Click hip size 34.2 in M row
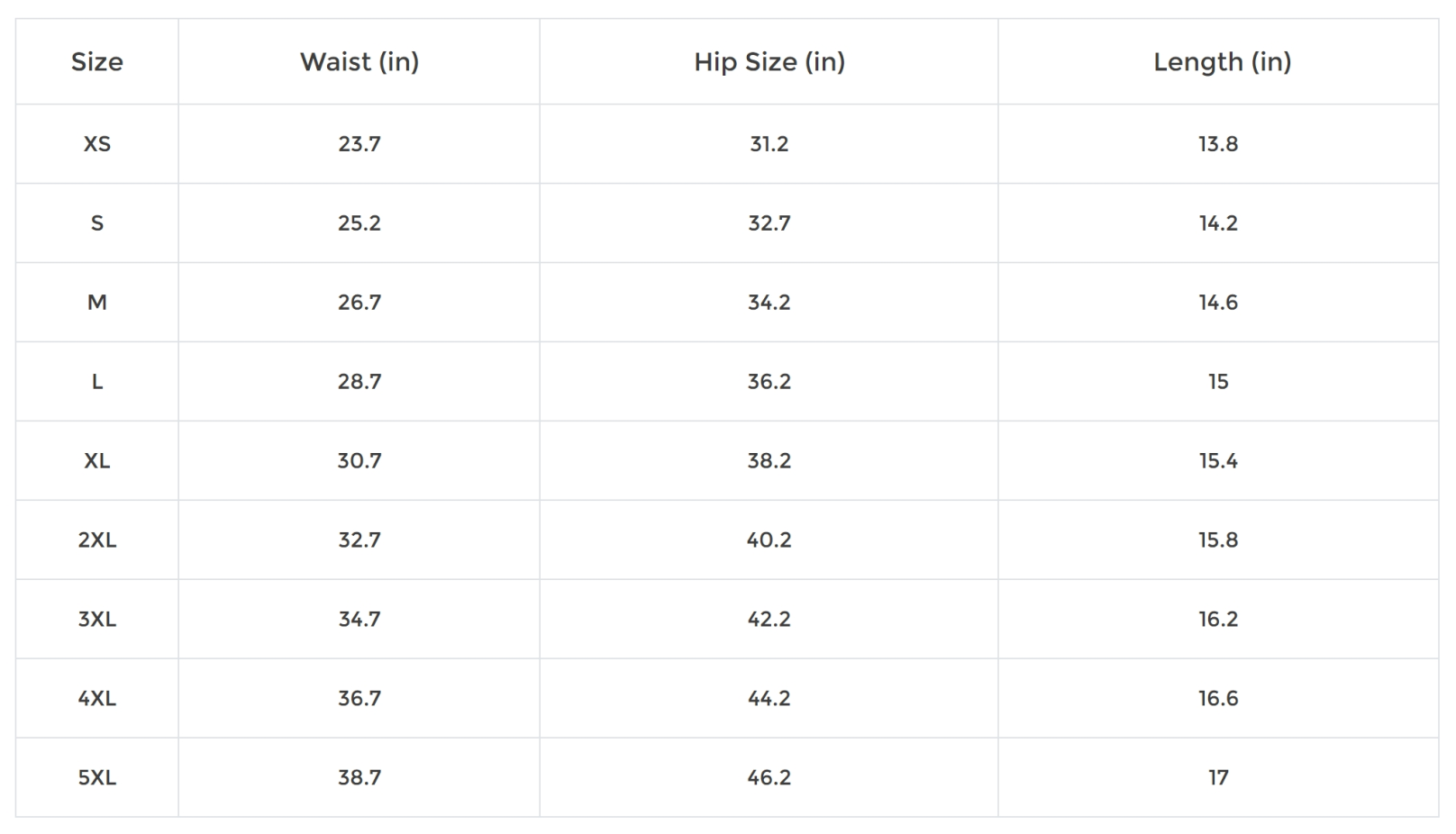 [x=769, y=303]
